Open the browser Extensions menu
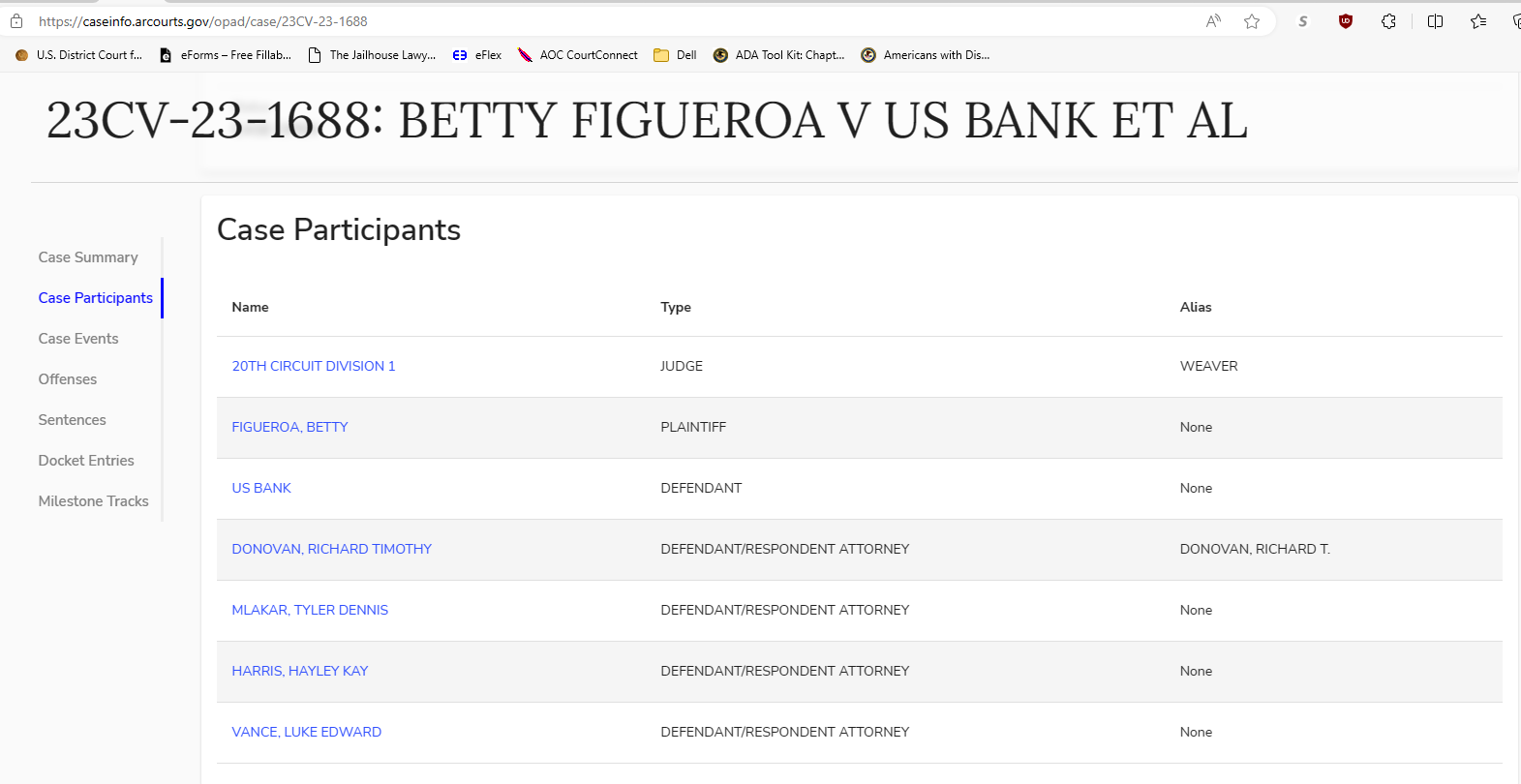 tap(1388, 21)
